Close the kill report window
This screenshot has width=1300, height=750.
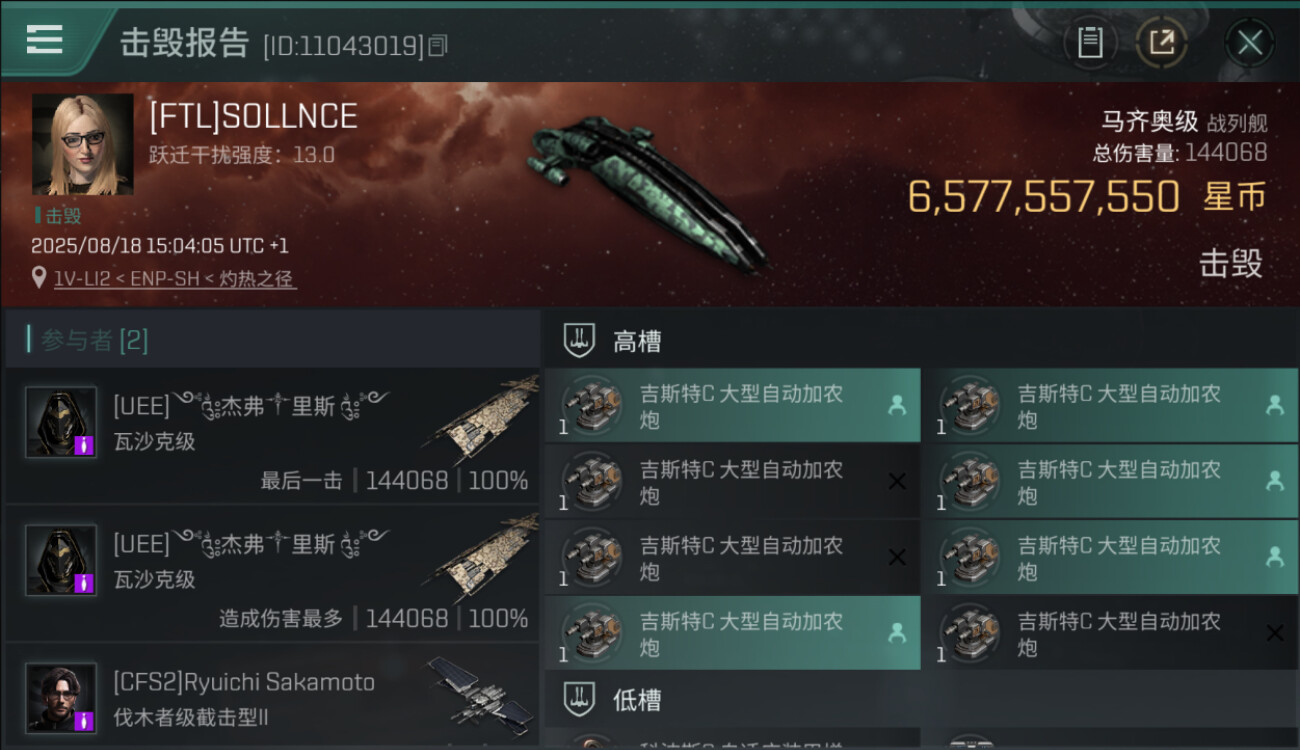pos(1250,42)
